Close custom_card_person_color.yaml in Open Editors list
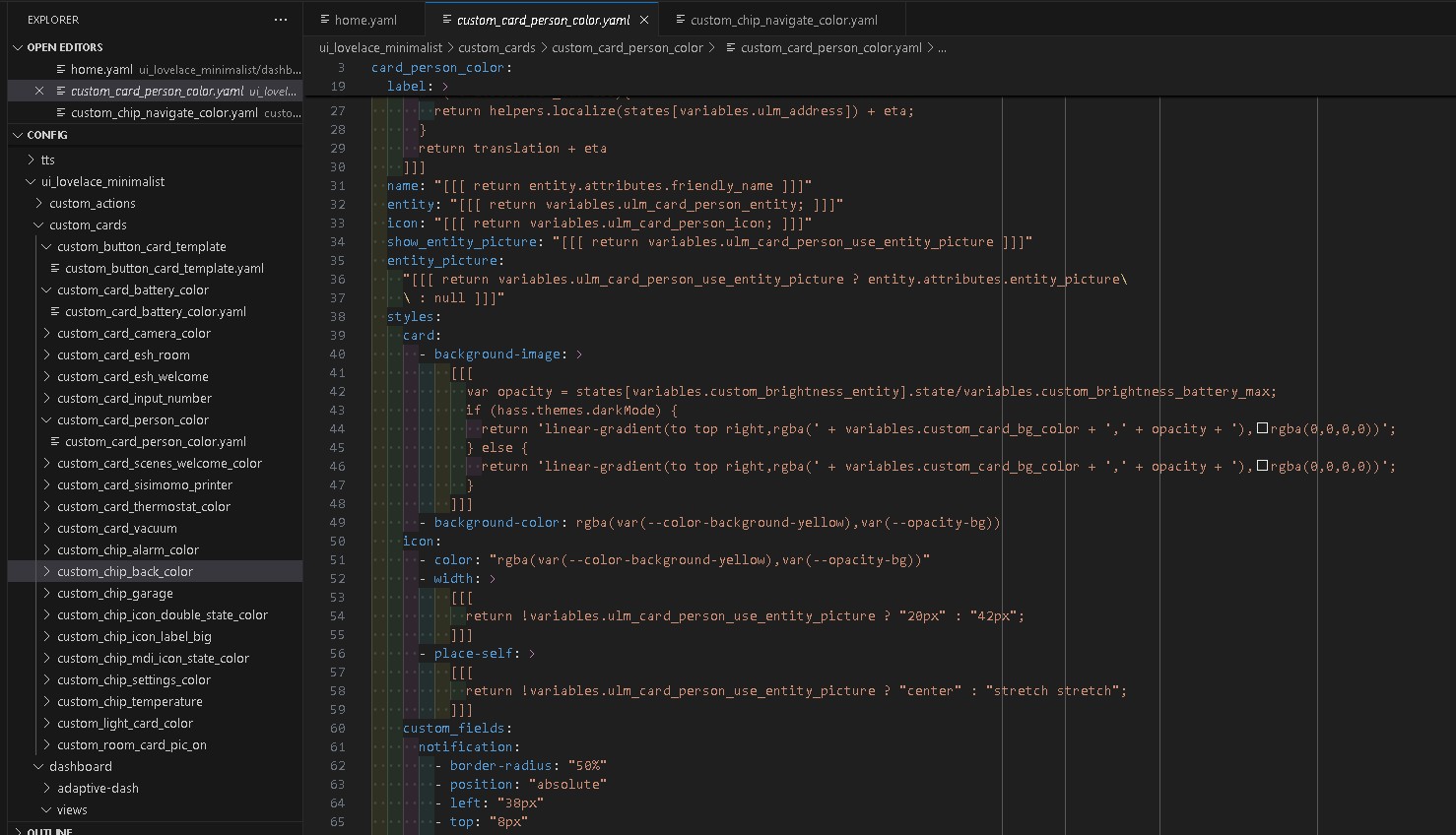Image resolution: width=1456 pixels, height=835 pixels. click(x=39, y=91)
